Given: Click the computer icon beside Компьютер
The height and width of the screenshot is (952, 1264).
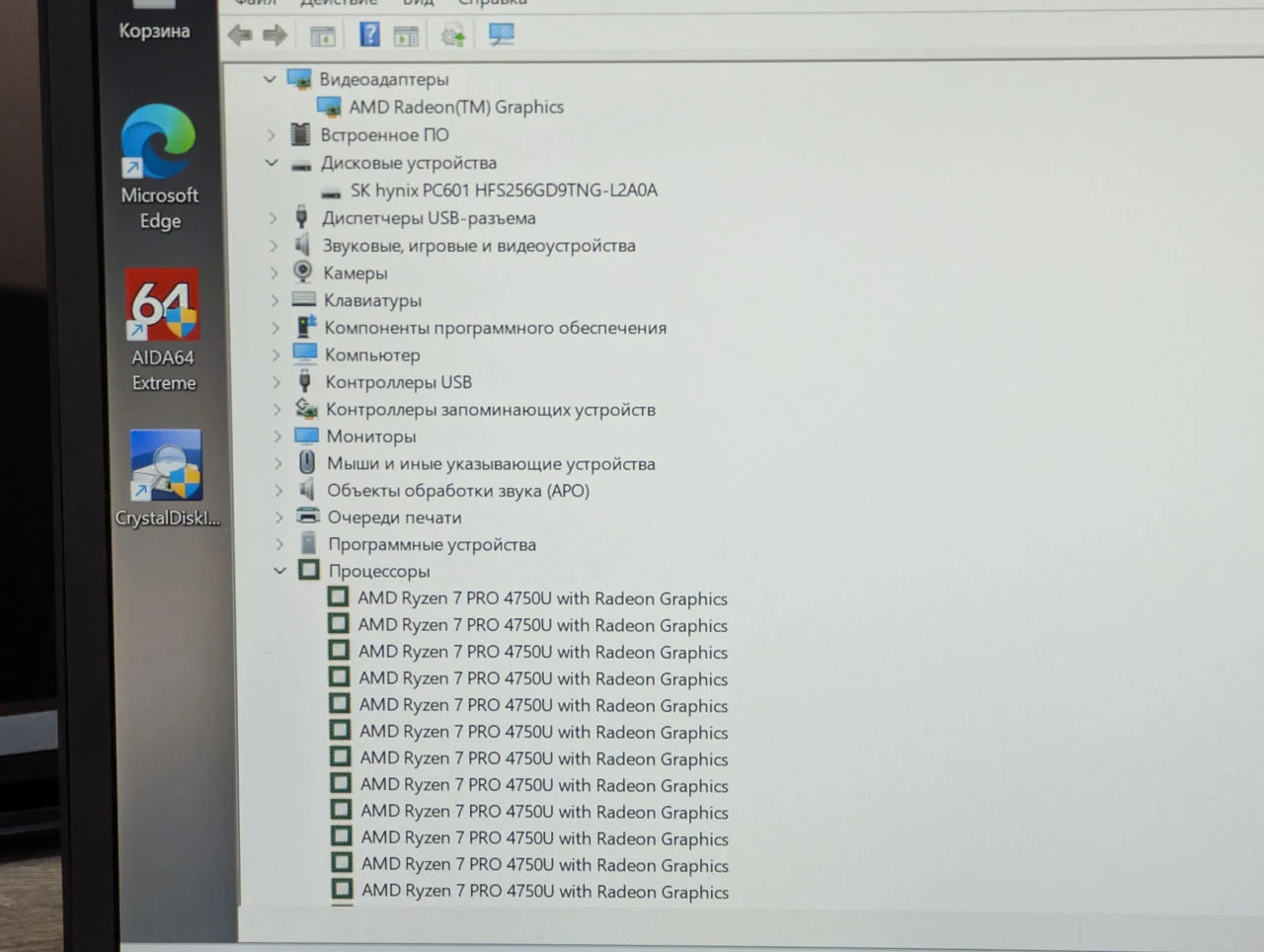Looking at the screenshot, I should pos(305,354).
